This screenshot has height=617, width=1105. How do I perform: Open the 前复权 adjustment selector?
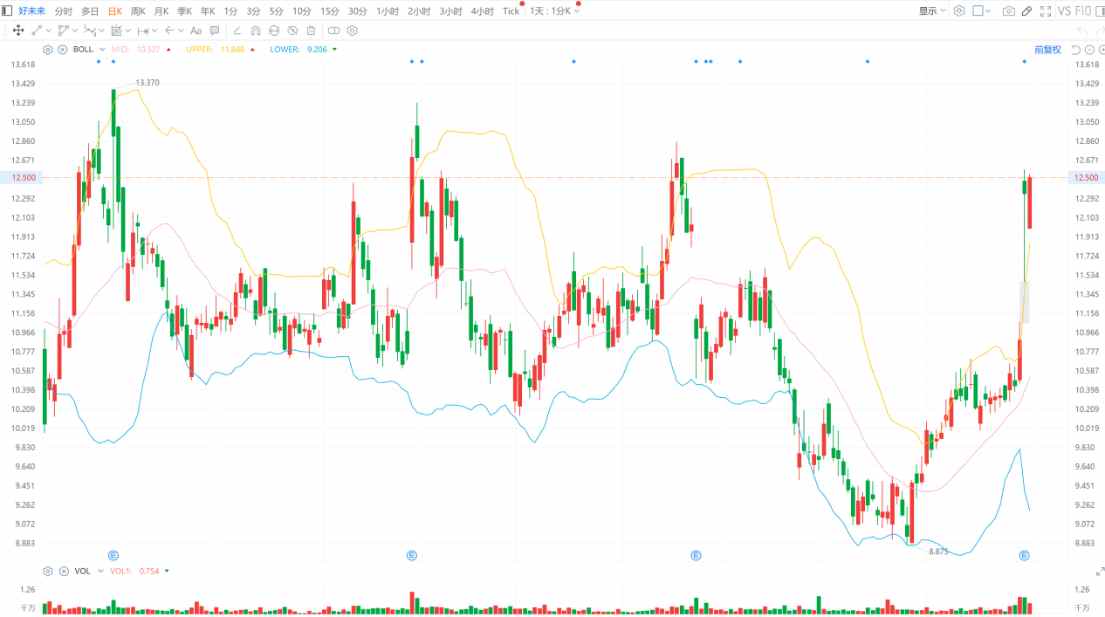pyautogui.click(x=1047, y=50)
